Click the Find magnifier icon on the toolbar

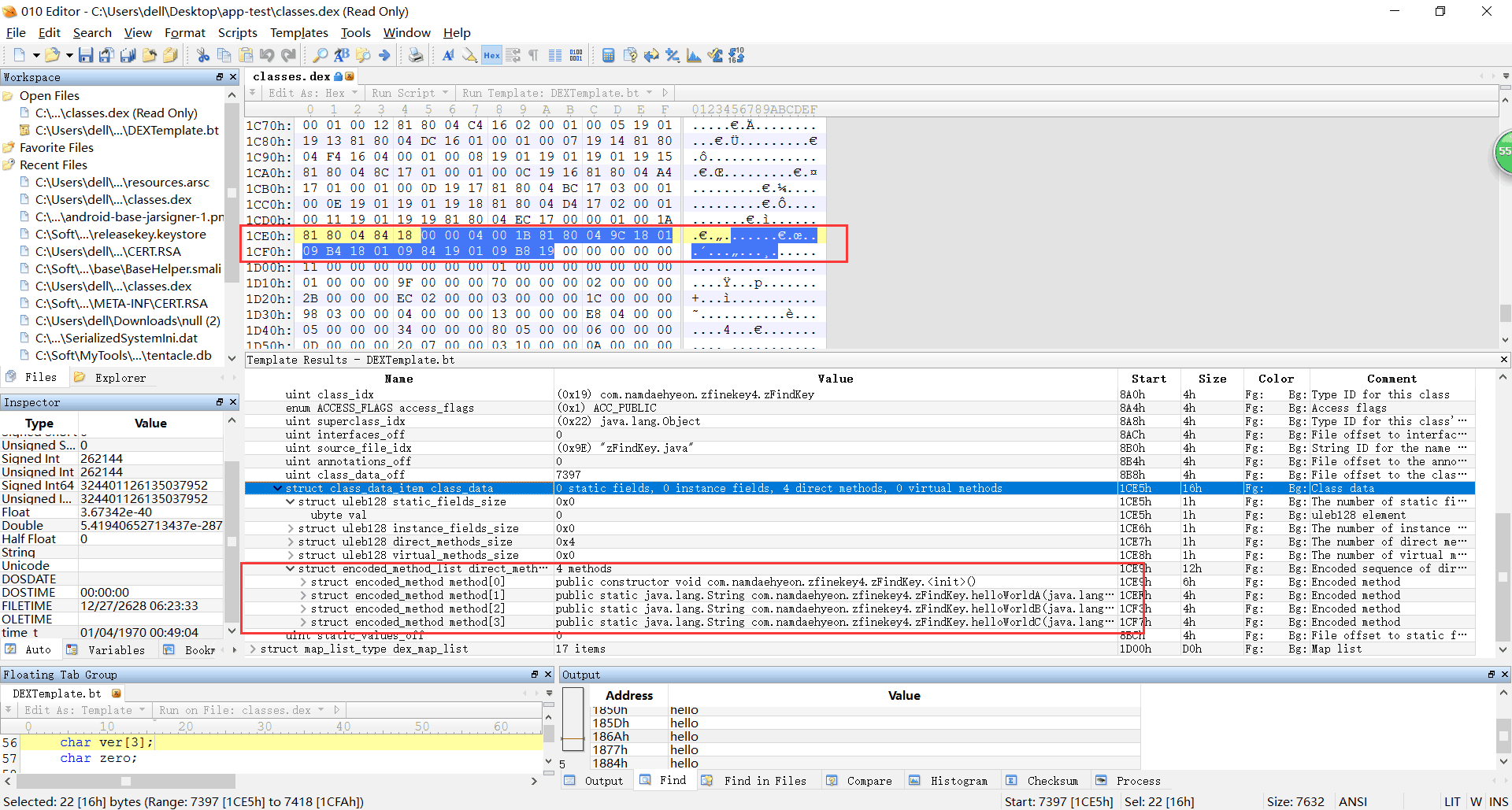coord(321,55)
